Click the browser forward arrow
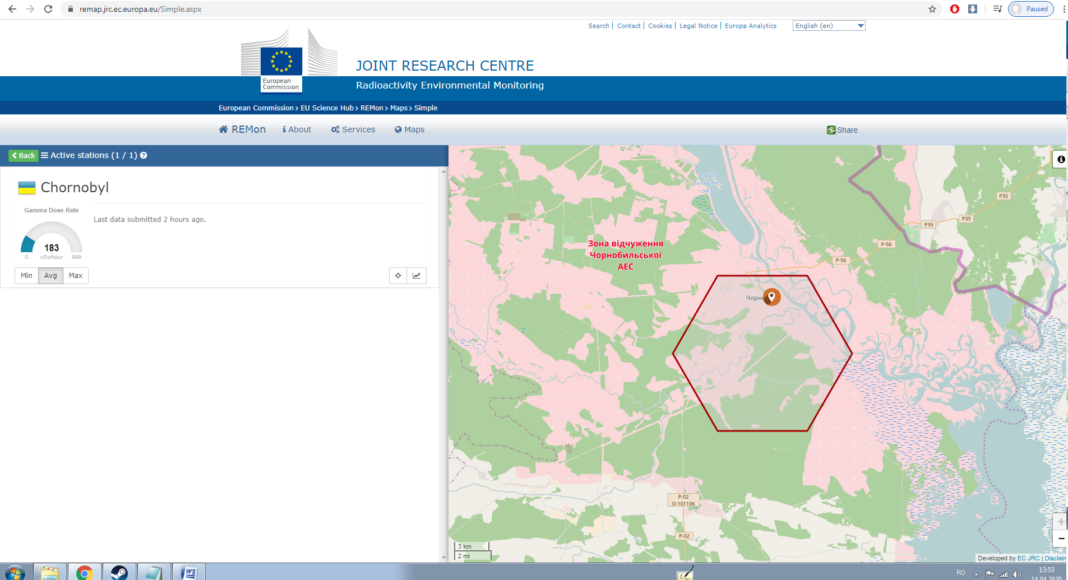Image resolution: width=1068 pixels, height=580 pixels. pos(30,9)
